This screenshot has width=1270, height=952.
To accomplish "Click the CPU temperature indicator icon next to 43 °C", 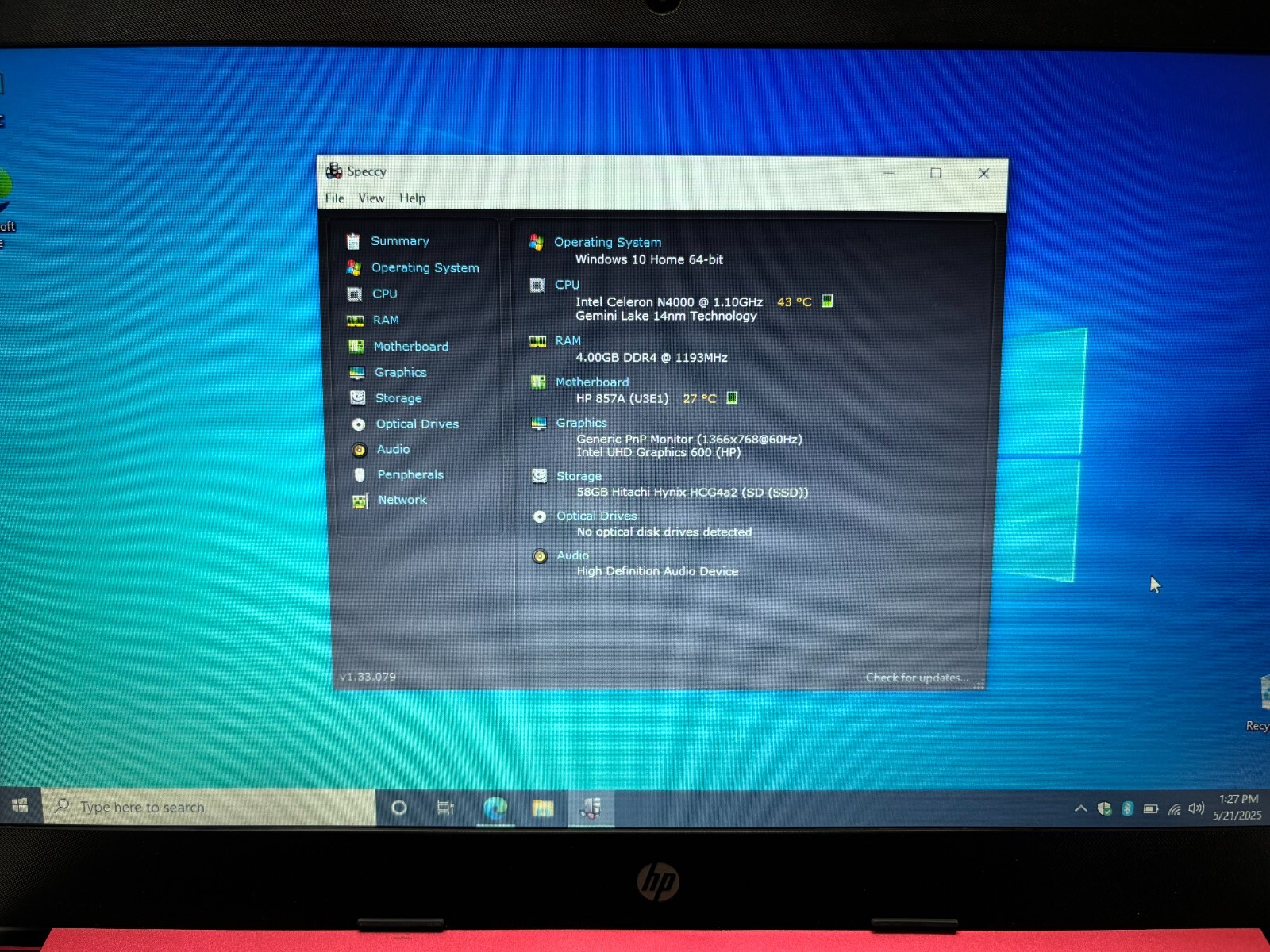I will 827,301.
